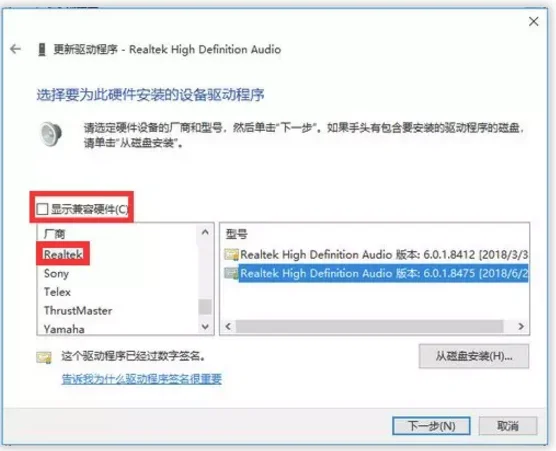Click the back arrow icon
This screenshot has height=451, width=556.
point(15,49)
